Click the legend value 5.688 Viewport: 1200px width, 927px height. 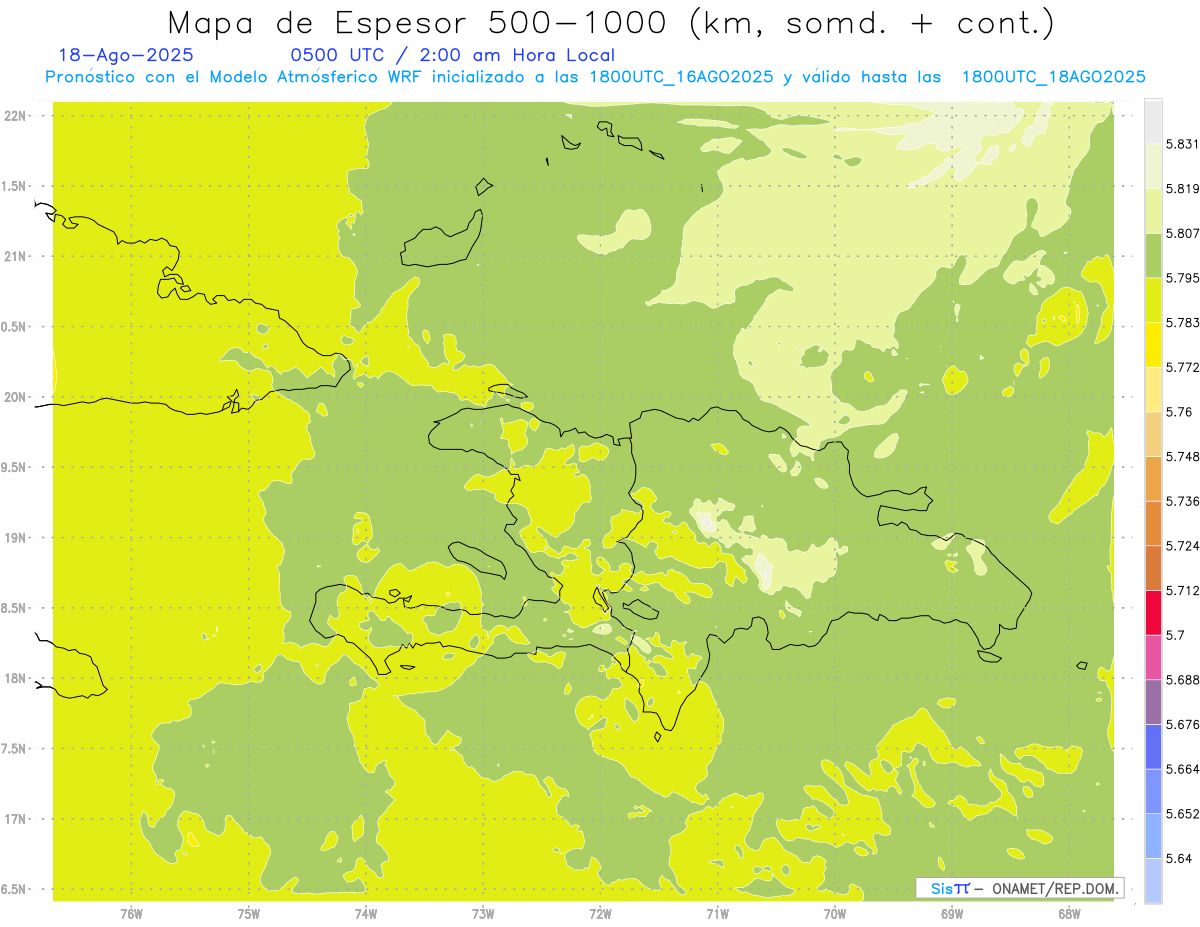click(1182, 679)
